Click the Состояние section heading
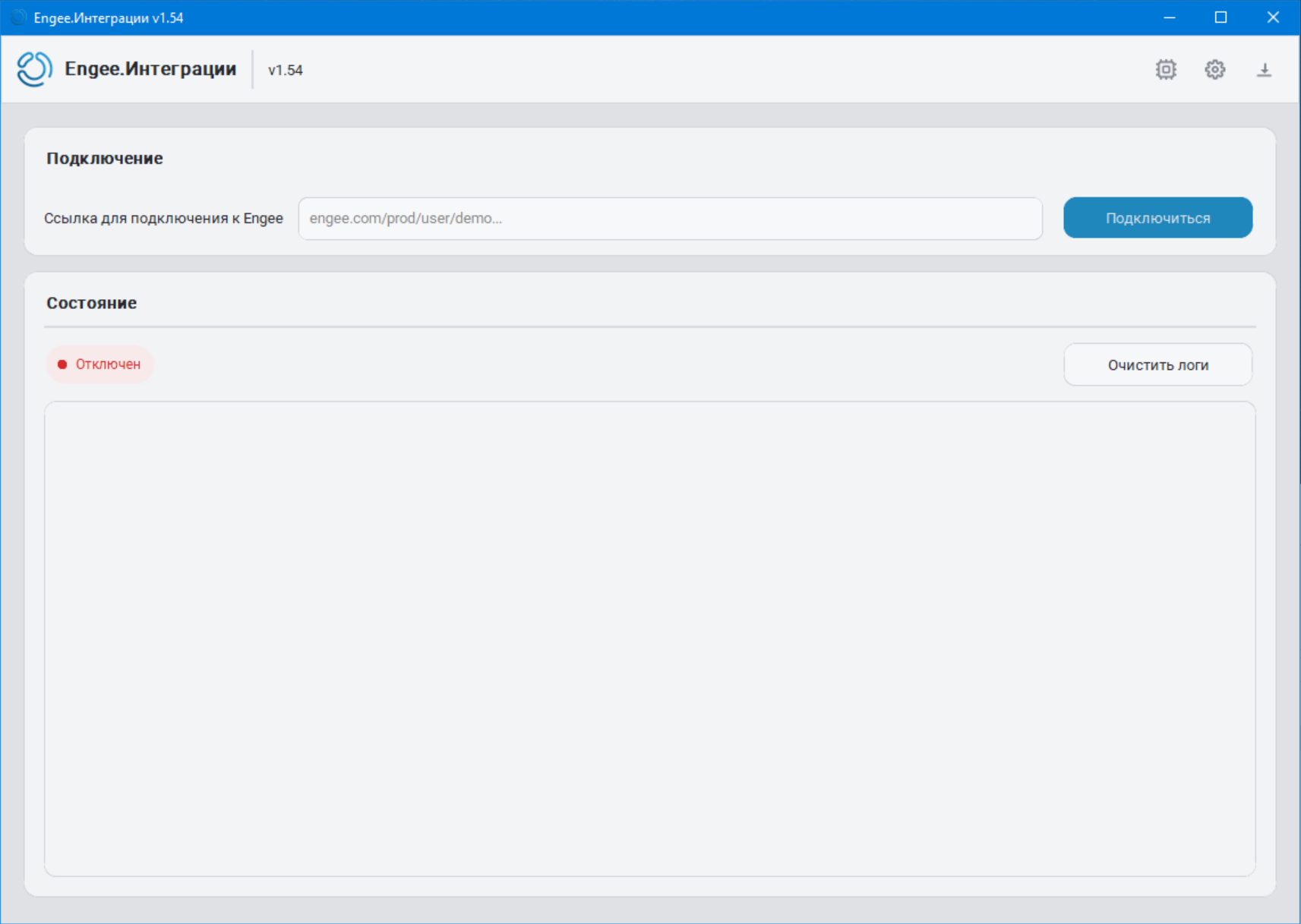The height and width of the screenshot is (924, 1301). coord(92,303)
